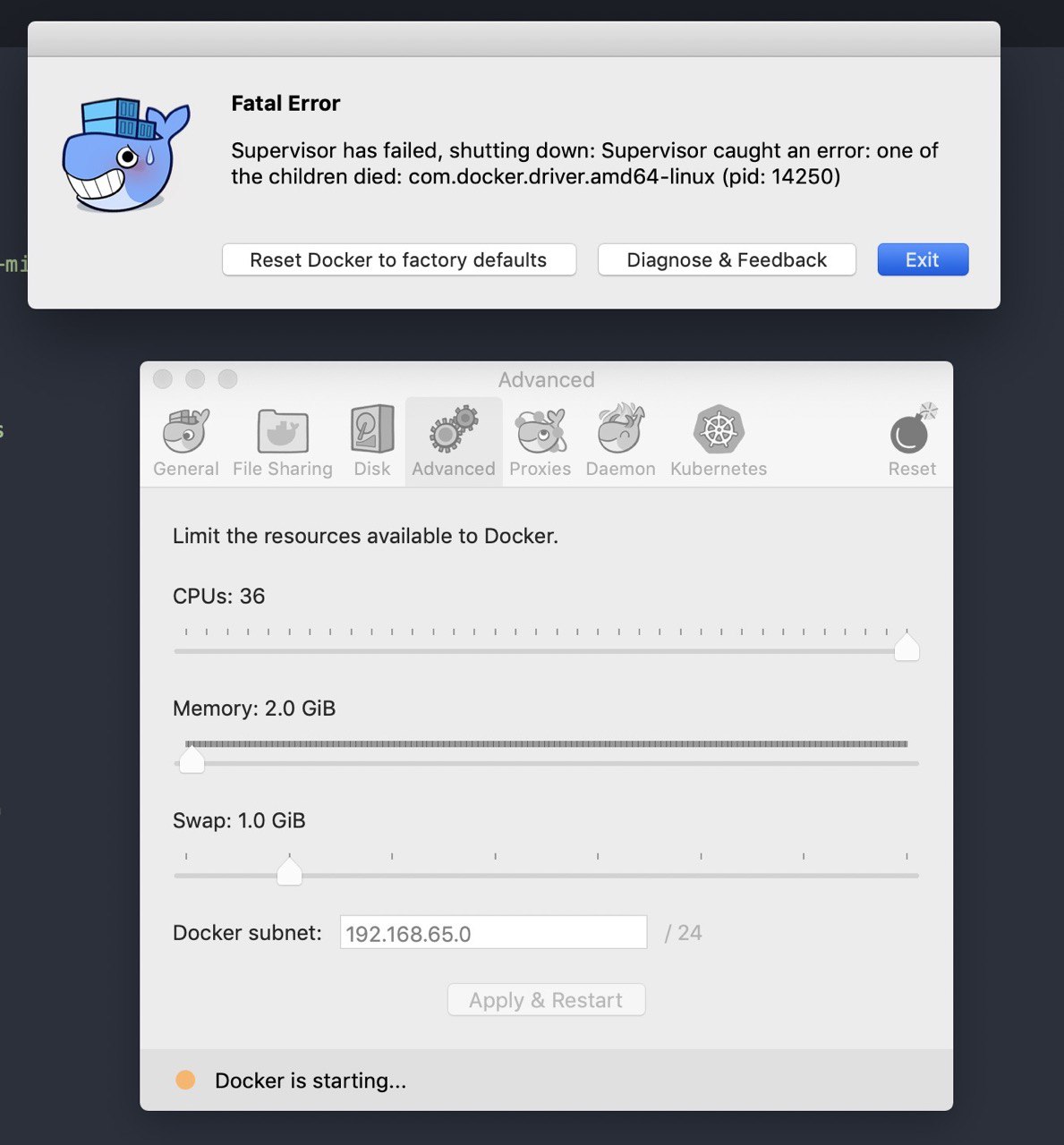Close the Advanced preferences window
This screenshot has width=1064, height=1145.
163,379
